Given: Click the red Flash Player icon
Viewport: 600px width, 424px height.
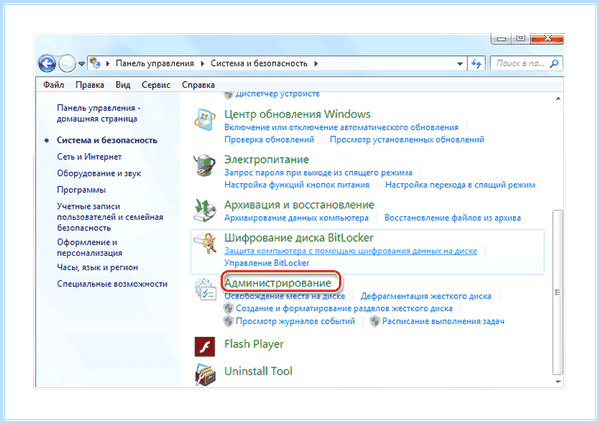Looking at the screenshot, I should click(x=205, y=347).
